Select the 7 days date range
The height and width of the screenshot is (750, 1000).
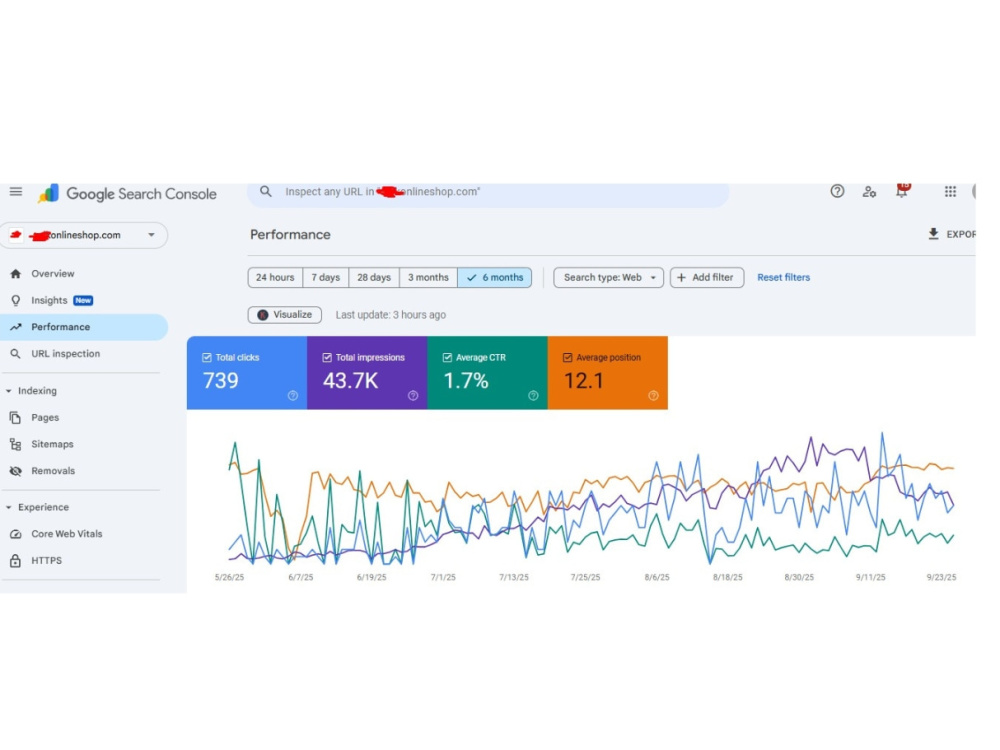click(326, 277)
